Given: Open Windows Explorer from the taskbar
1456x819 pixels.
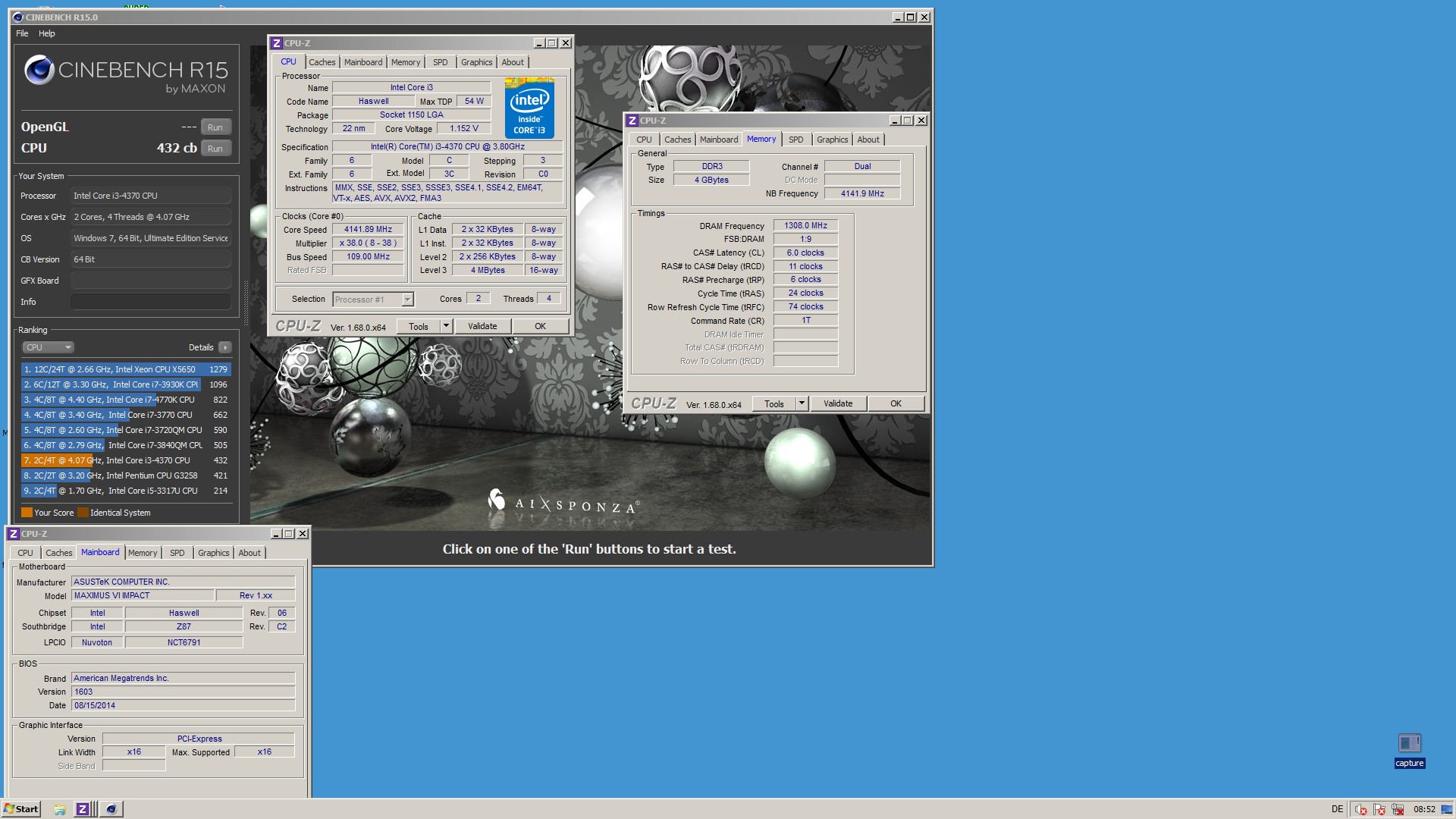Looking at the screenshot, I should 59,809.
